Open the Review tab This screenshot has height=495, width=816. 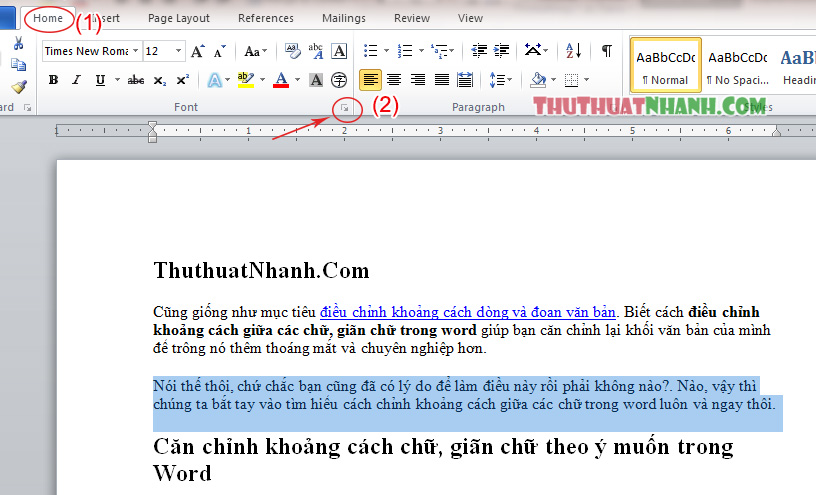pos(412,18)
